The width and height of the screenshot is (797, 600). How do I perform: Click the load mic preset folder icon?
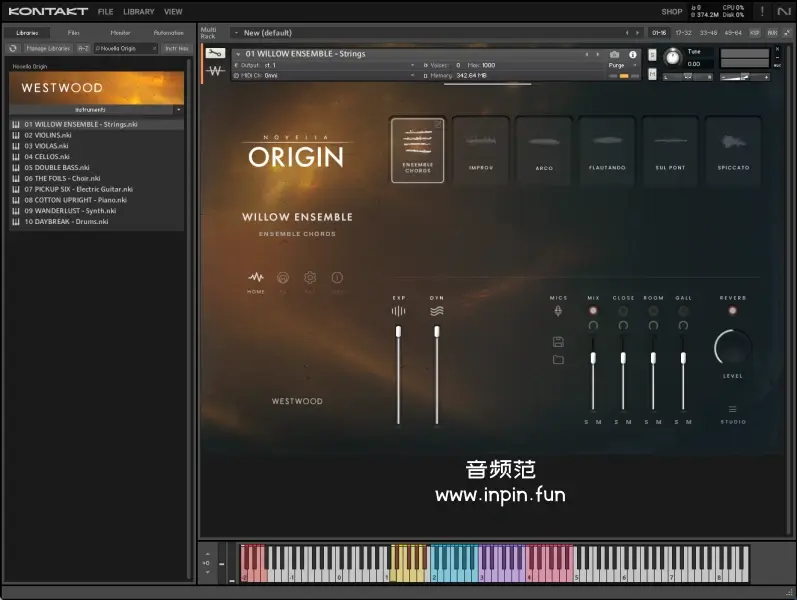(x=558, y=360)
